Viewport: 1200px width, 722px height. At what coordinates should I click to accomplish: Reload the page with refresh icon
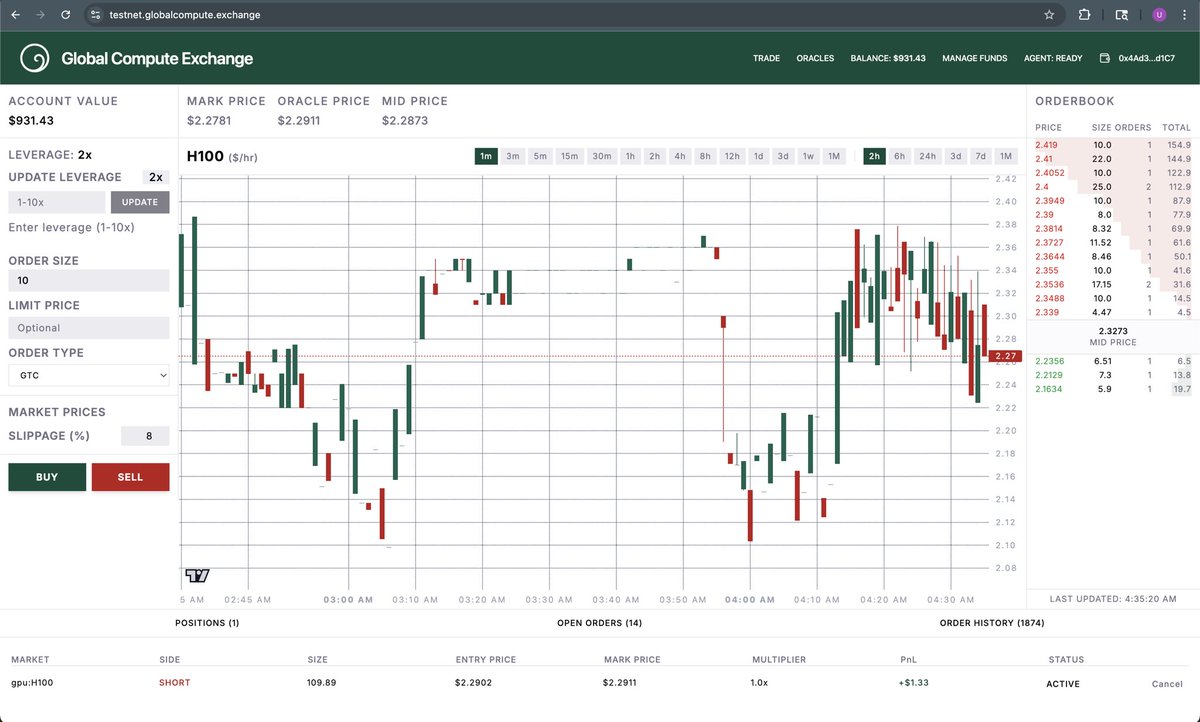[x=66, y=15]
